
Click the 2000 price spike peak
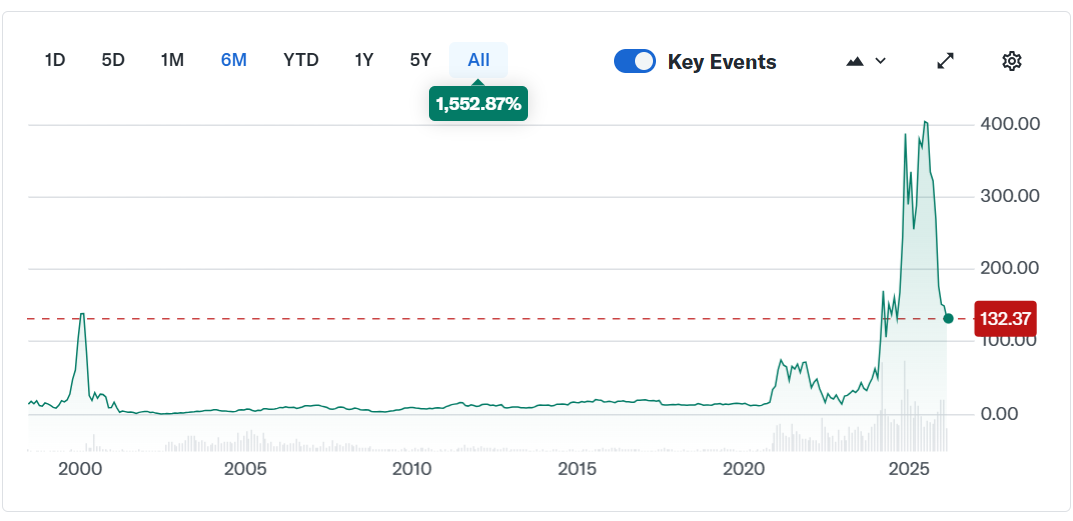[x=81, y=314]
